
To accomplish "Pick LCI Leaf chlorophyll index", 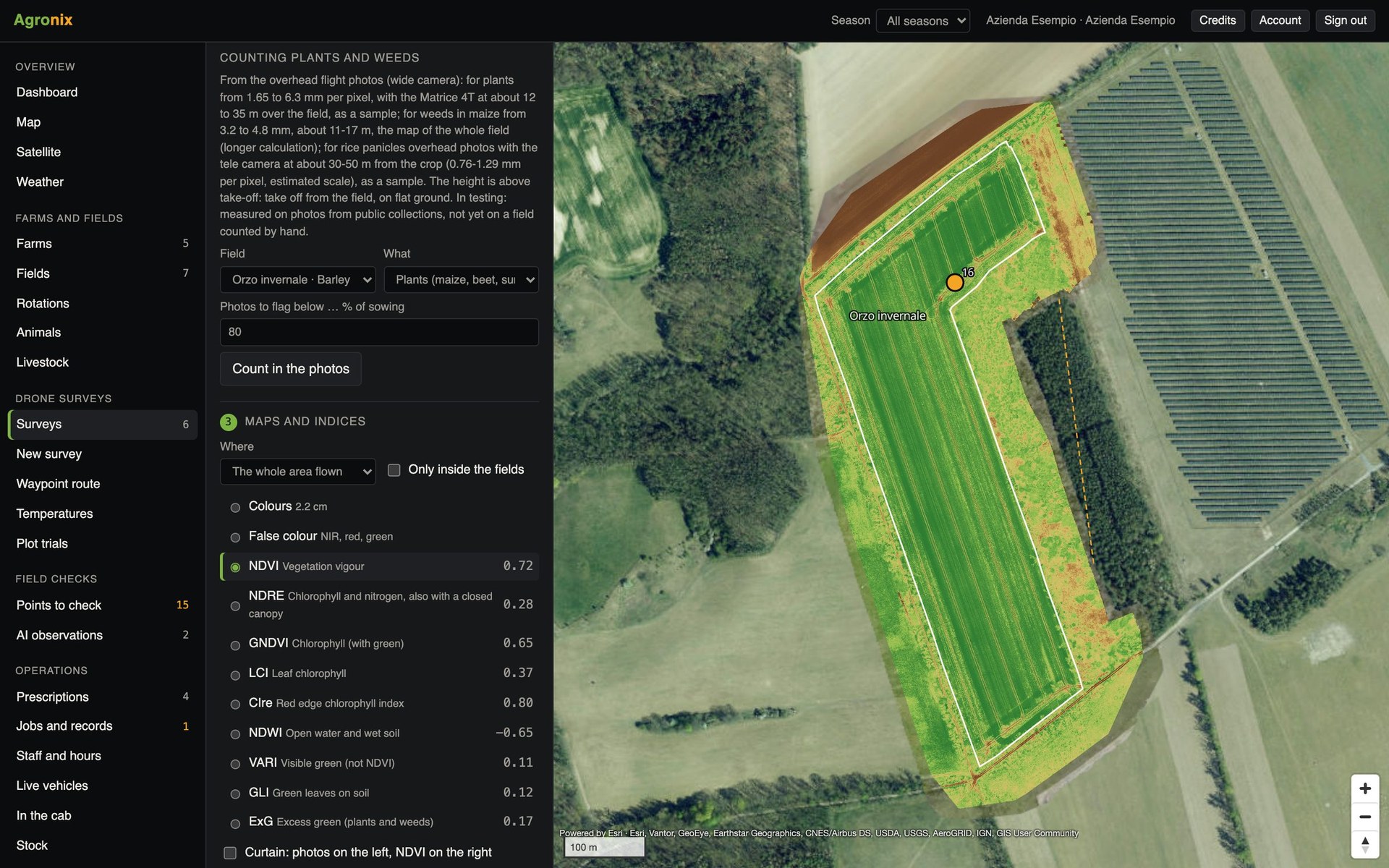I will (379, 673).
